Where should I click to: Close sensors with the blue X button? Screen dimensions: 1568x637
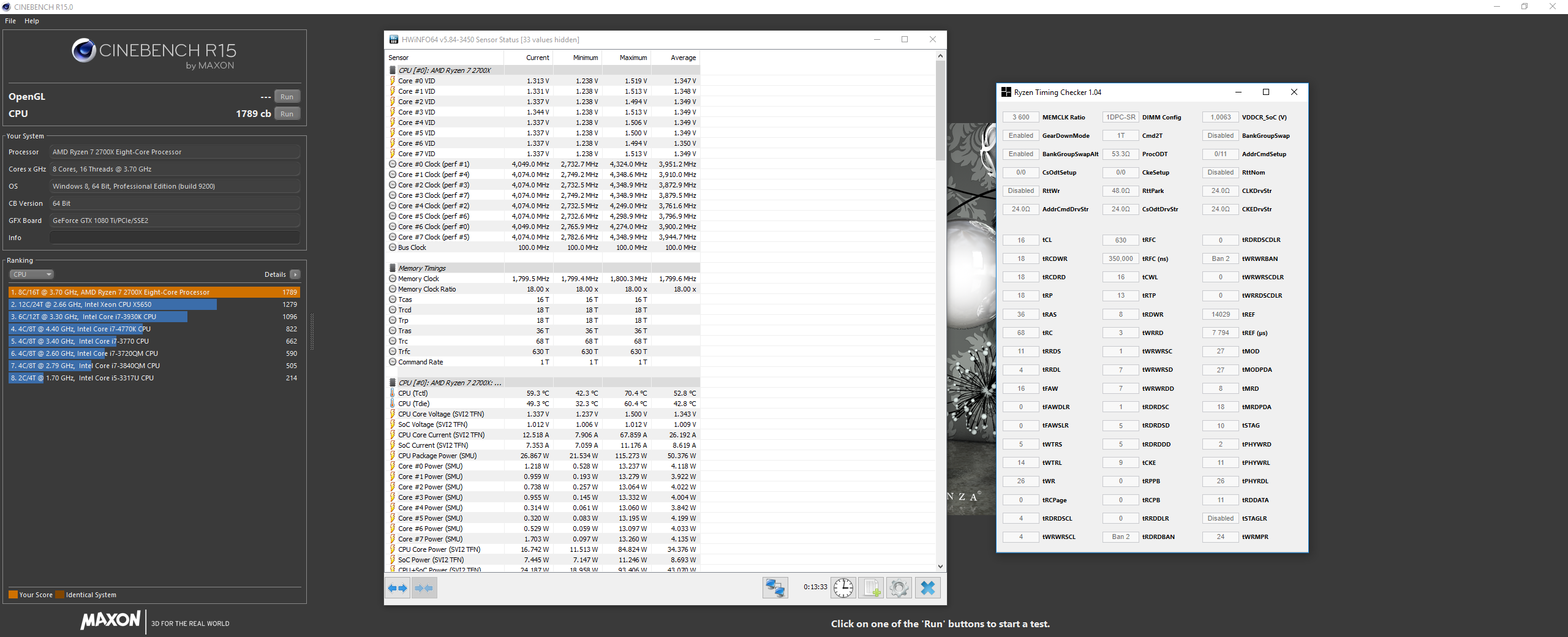point(928,588)
